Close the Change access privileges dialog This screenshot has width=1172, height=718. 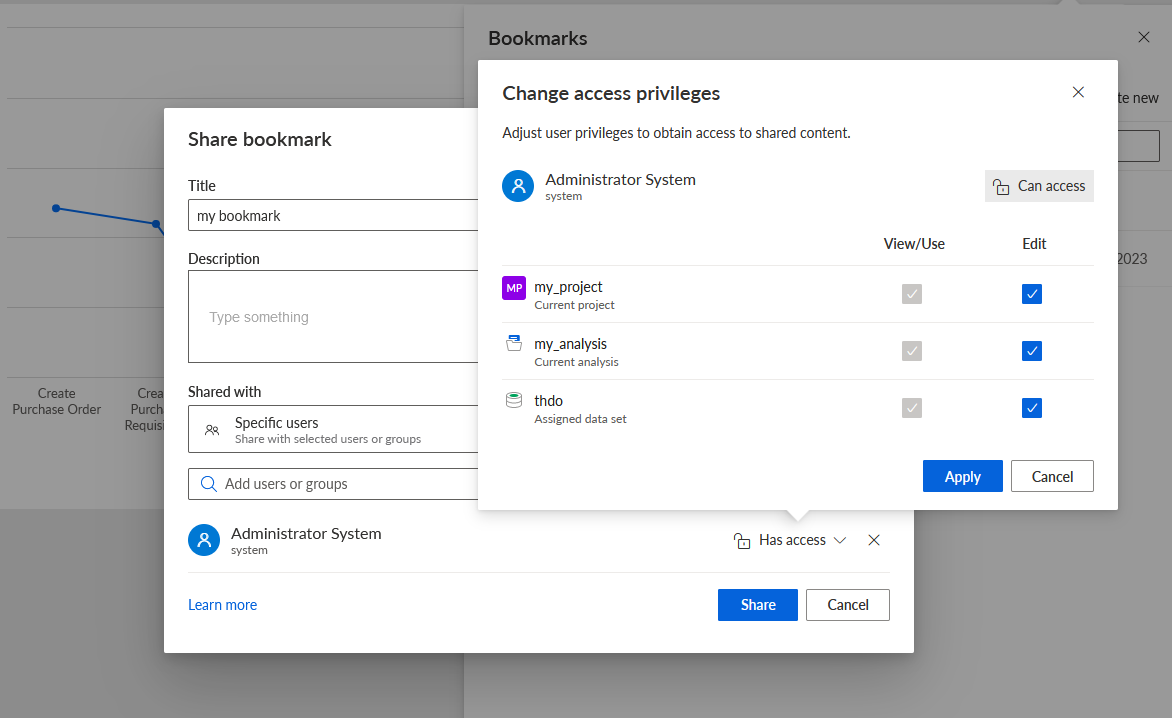[x=1078, y=92]
